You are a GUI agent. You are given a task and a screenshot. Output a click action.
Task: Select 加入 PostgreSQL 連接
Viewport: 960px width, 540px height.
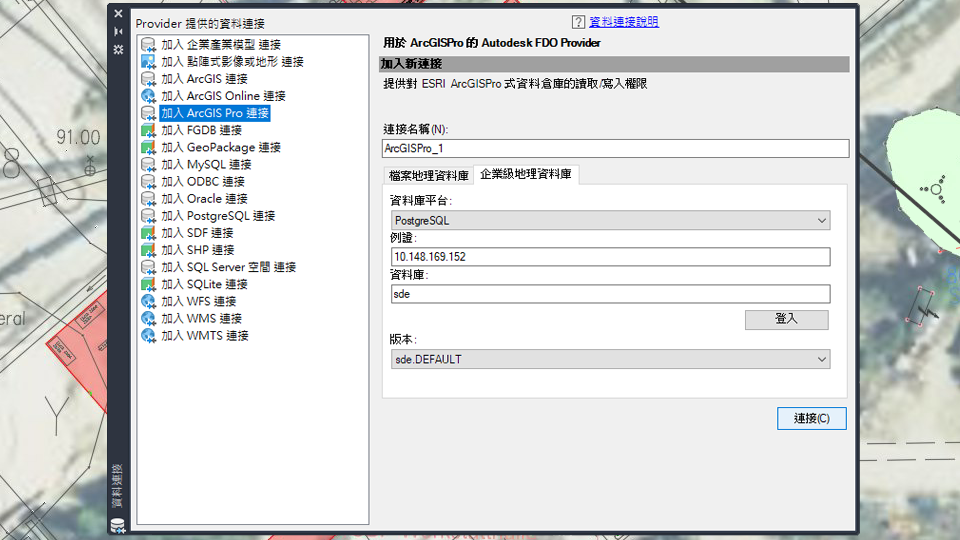[x=218, y=216]
